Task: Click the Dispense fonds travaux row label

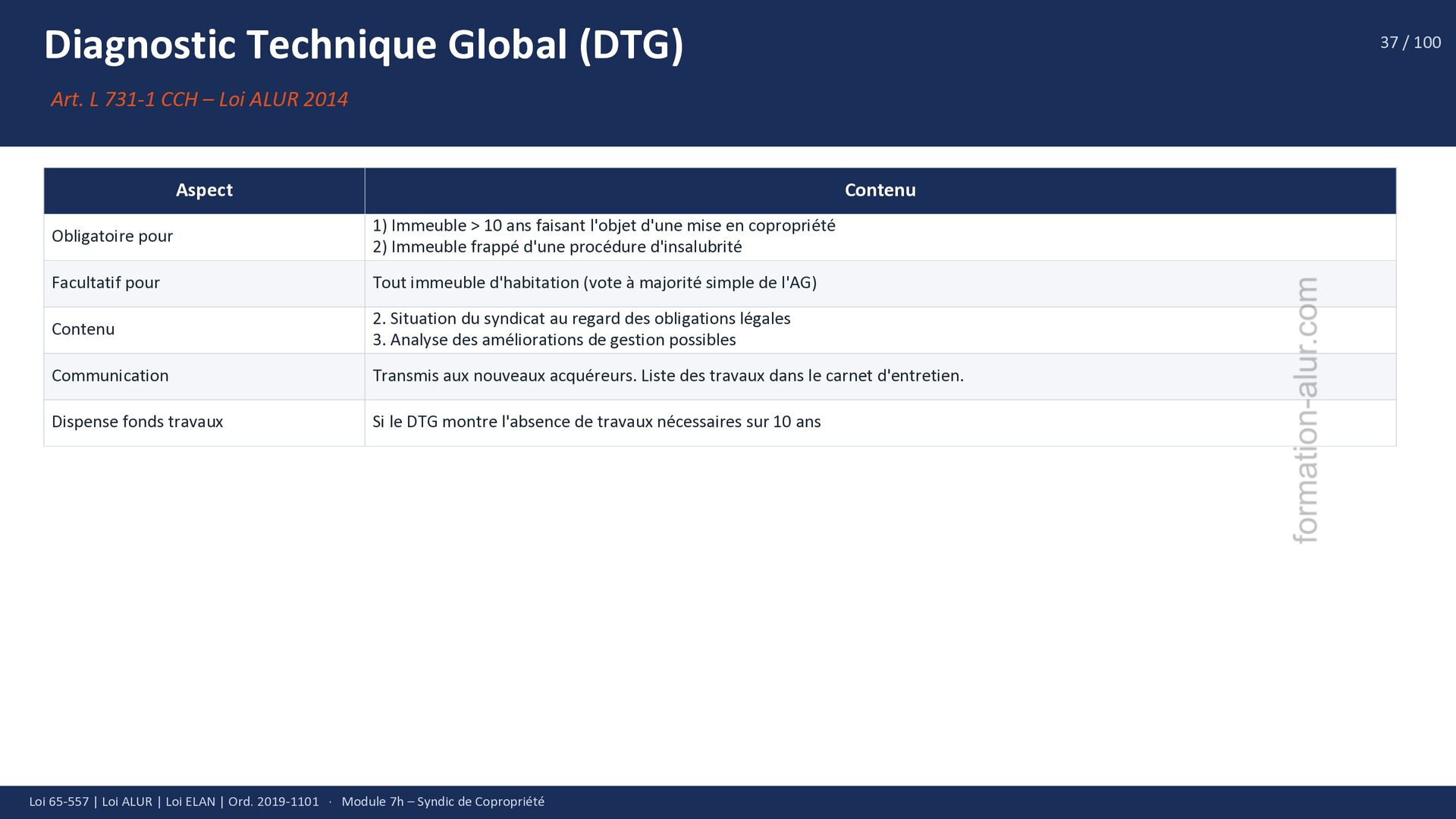Action: pyautogui.click(x=137, y=422)
